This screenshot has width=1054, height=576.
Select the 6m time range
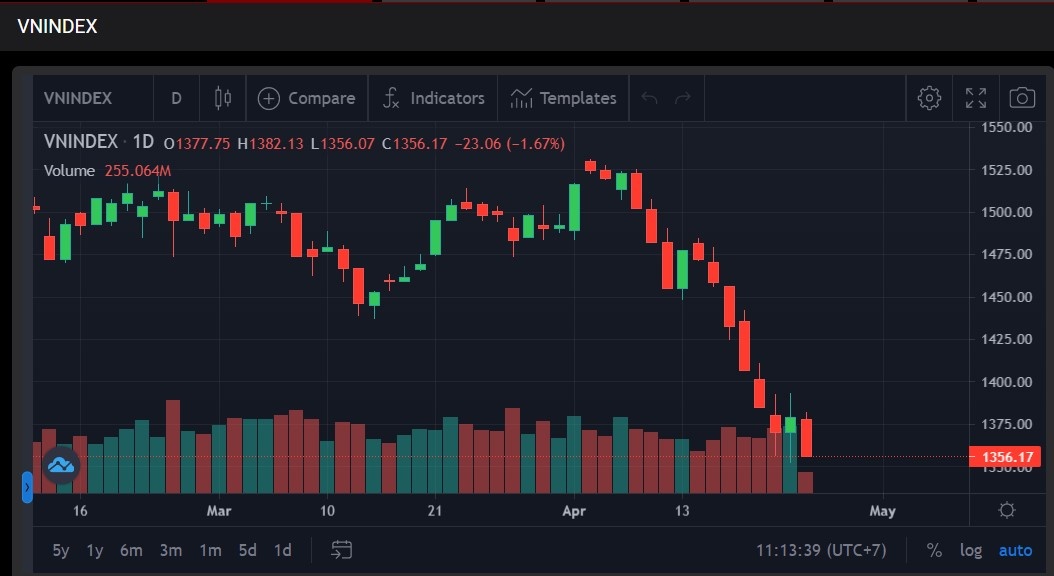[131, 550]
